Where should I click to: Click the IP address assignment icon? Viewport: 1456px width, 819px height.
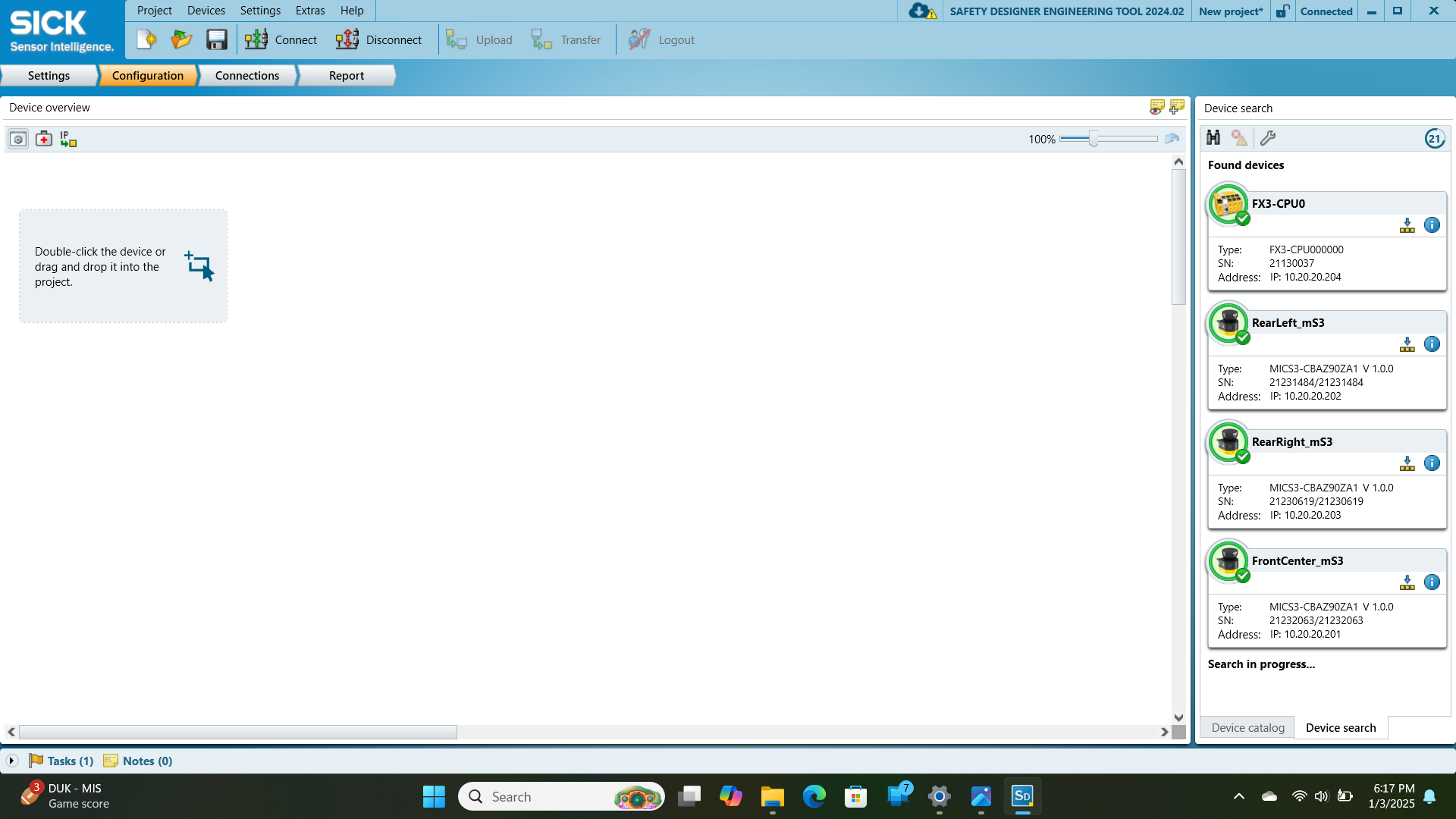(x=68, y=139)
